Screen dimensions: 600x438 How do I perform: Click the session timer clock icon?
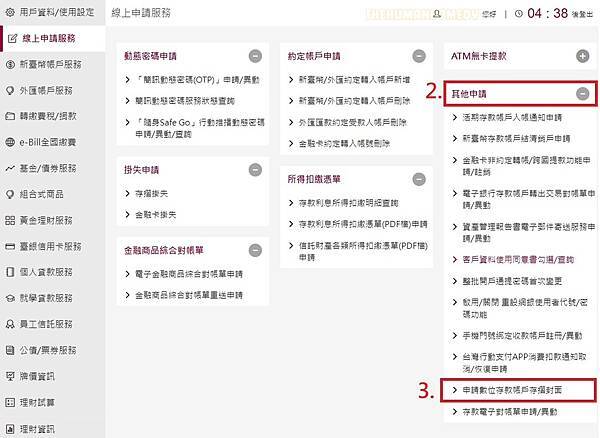coord(518,14)
